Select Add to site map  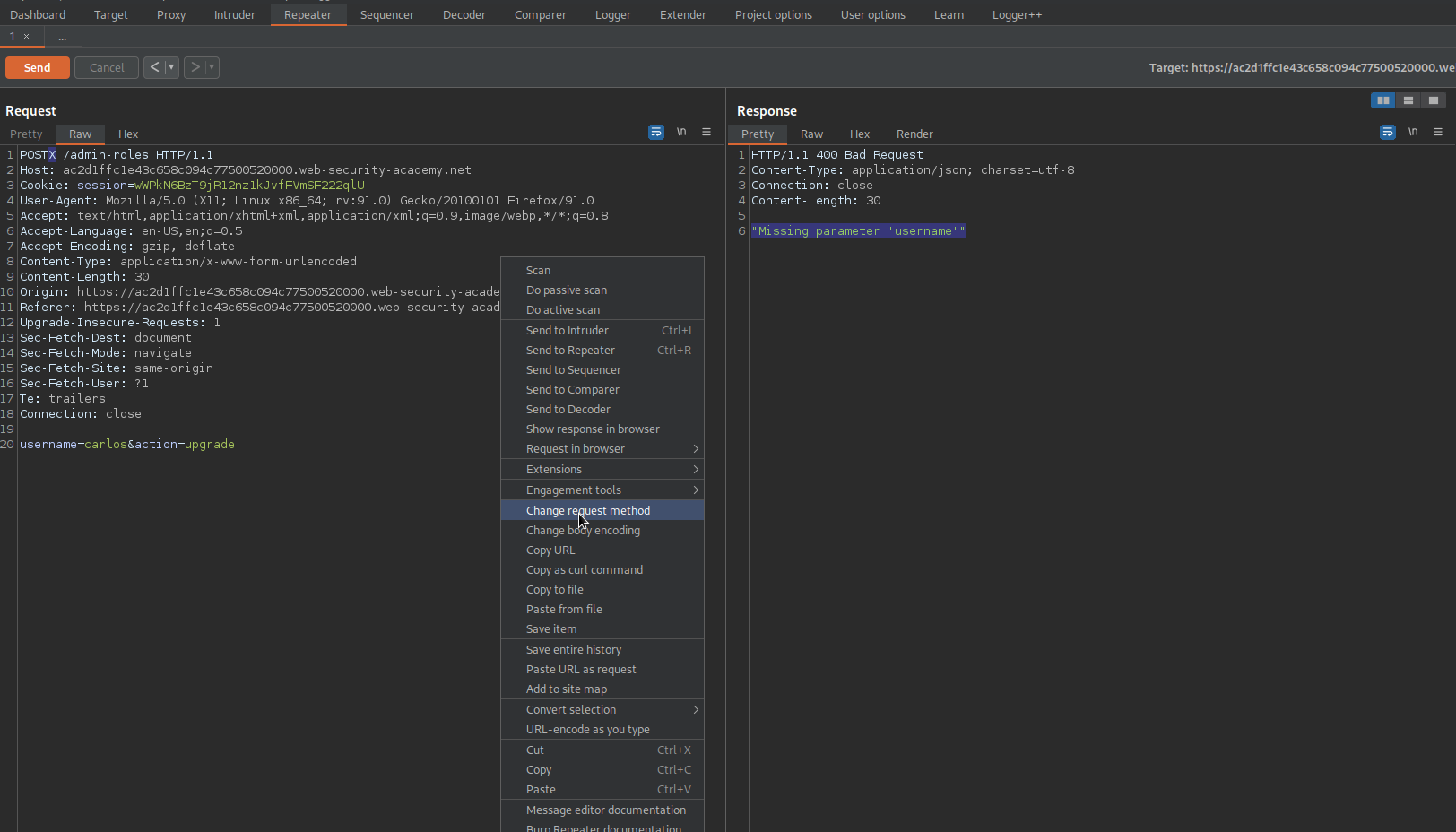tap(602, 689)
